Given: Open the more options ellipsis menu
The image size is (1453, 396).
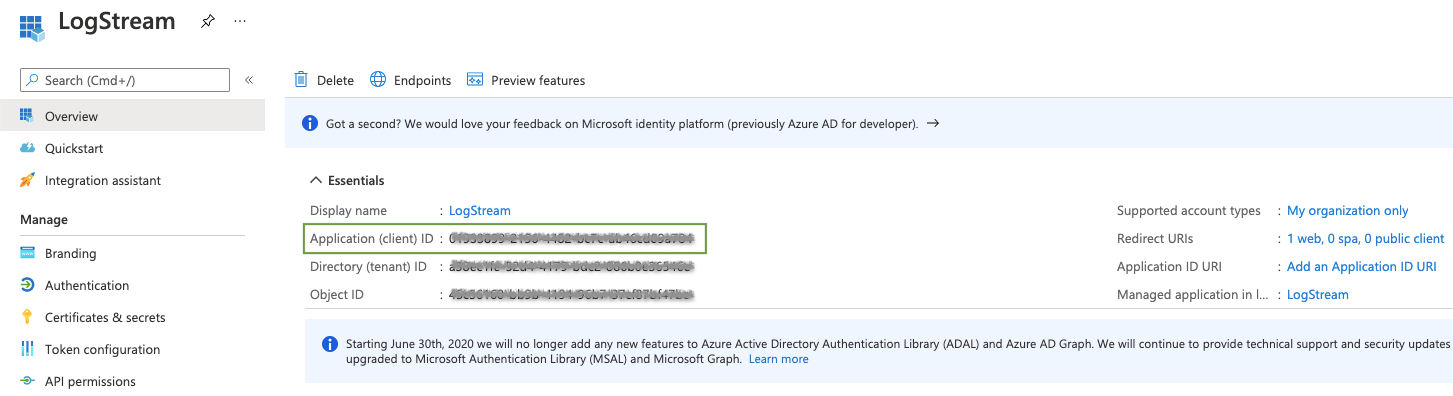Looking at the screenshot, I should coord(239,21).
